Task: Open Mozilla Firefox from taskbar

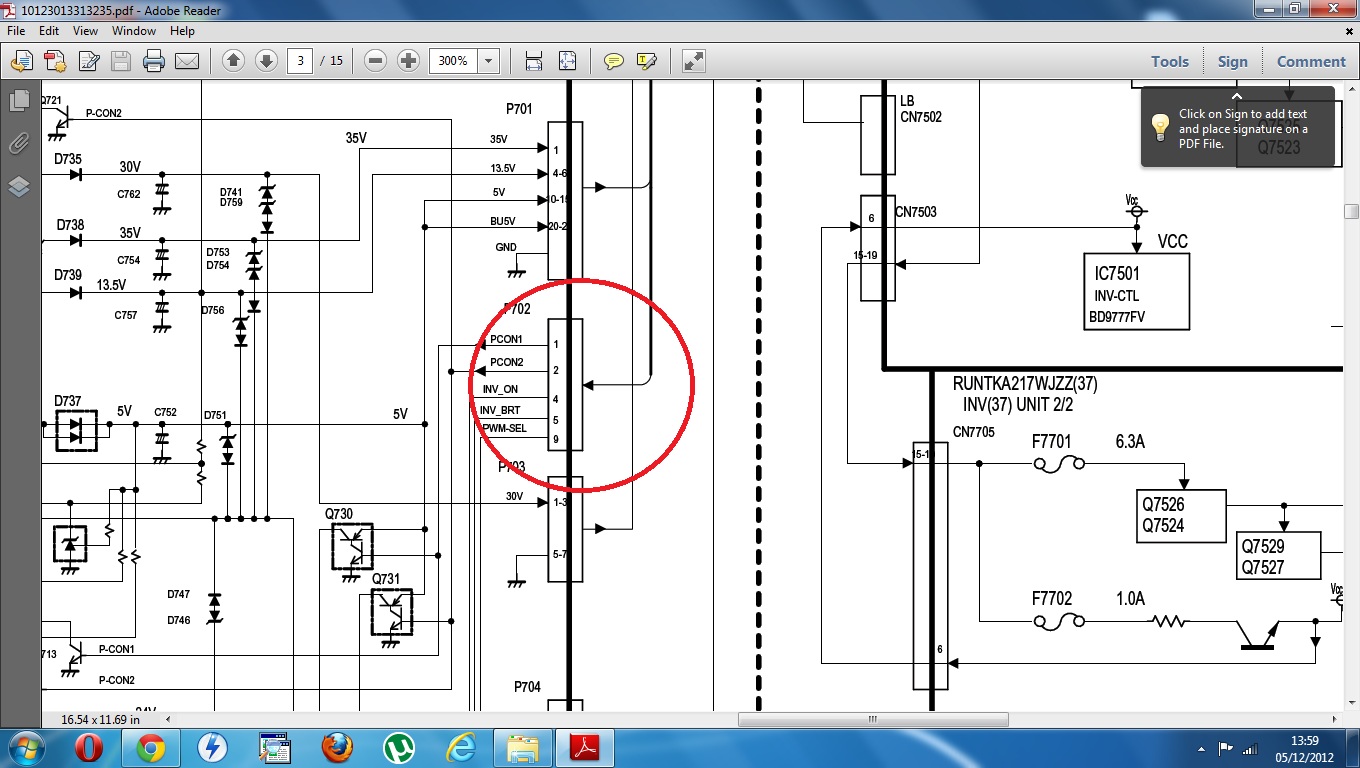Action: 338,748
